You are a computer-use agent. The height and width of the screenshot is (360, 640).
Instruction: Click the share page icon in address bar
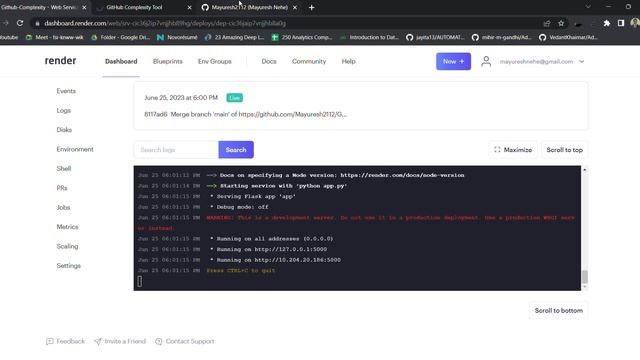pos(547,23)
